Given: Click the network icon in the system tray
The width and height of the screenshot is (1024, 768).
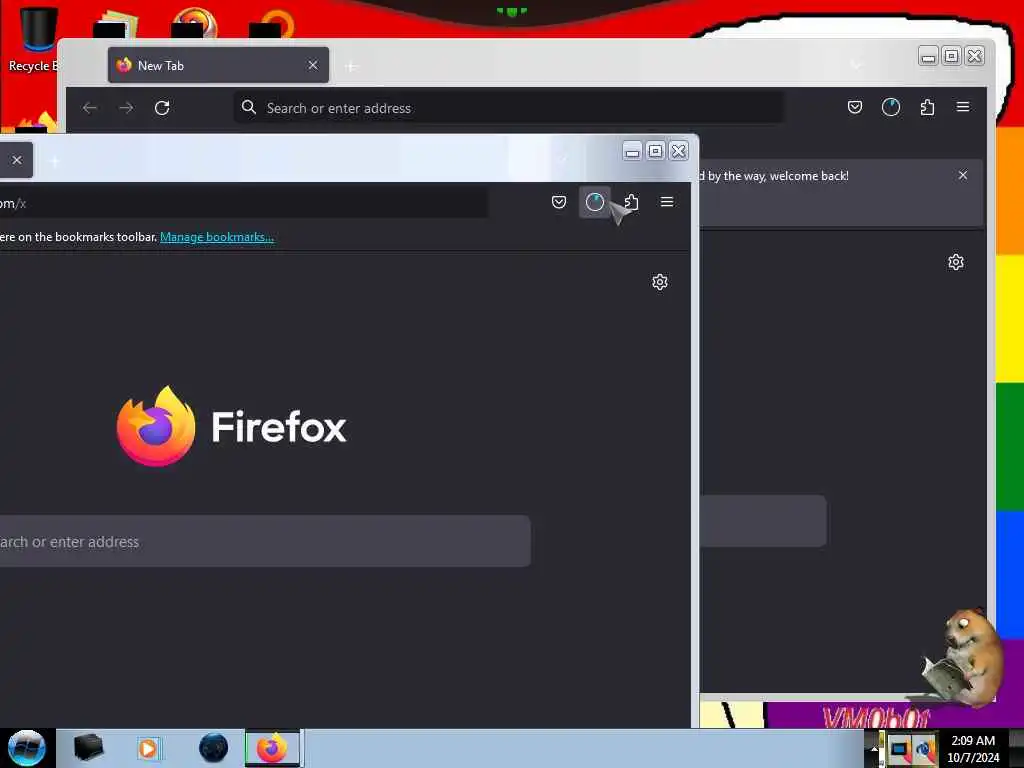Looking at the screenshot, I should point(924,750).
